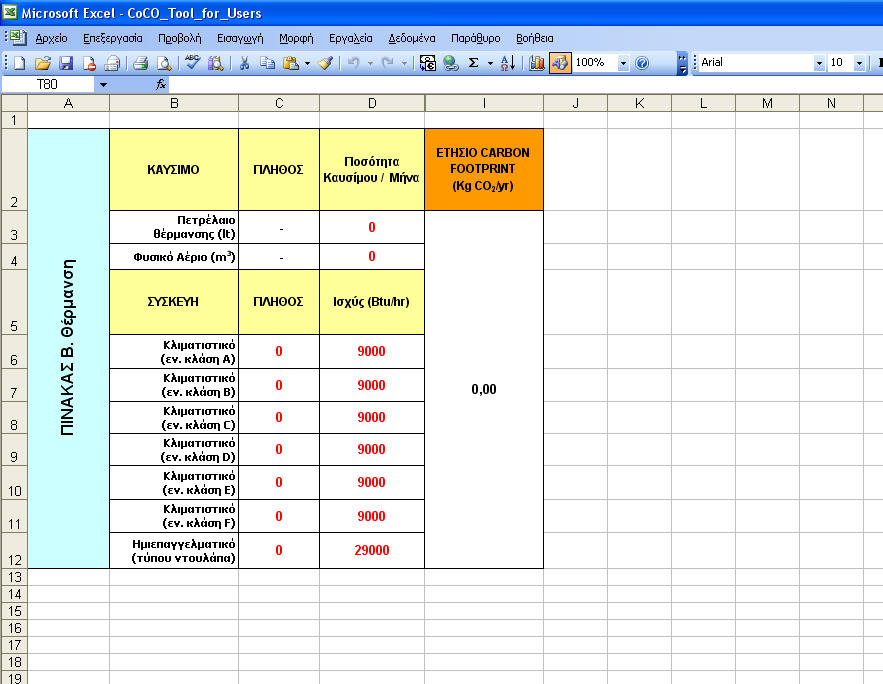This screenshot has height=684, width=883.
Task: Select the 0,00 carbon footprint result cell
Action: (484, 389)
